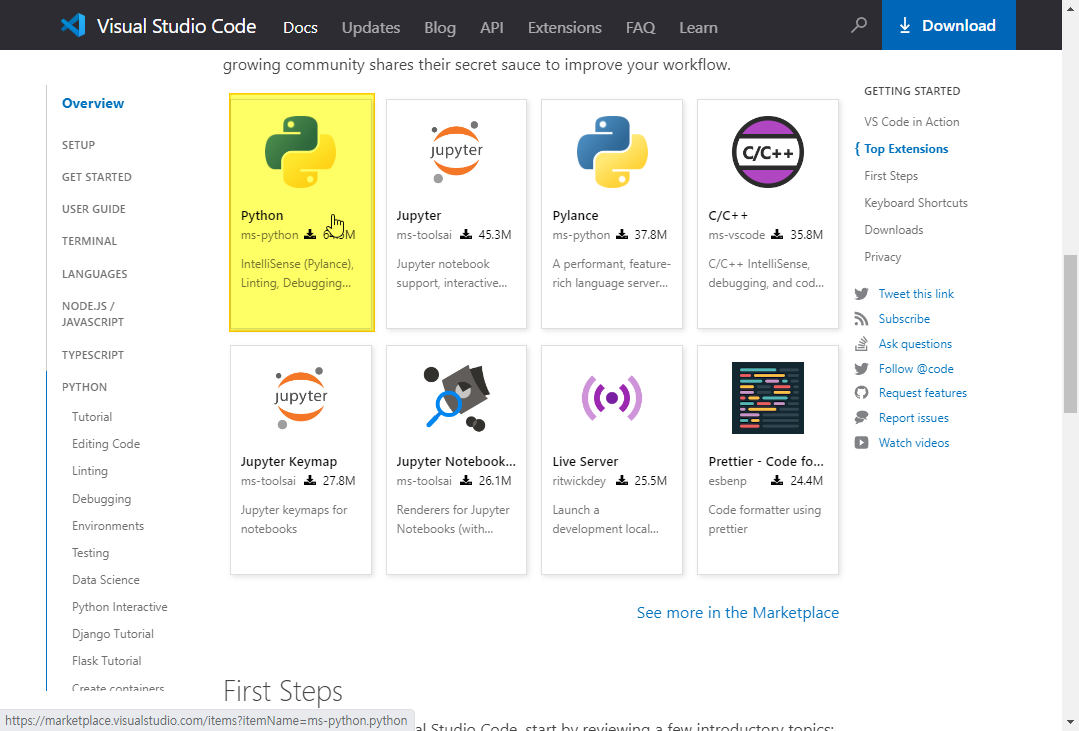The image size is (1079, 731).
Task: Open the Jupyter Keymap extension title
Action: click(288, 461)
